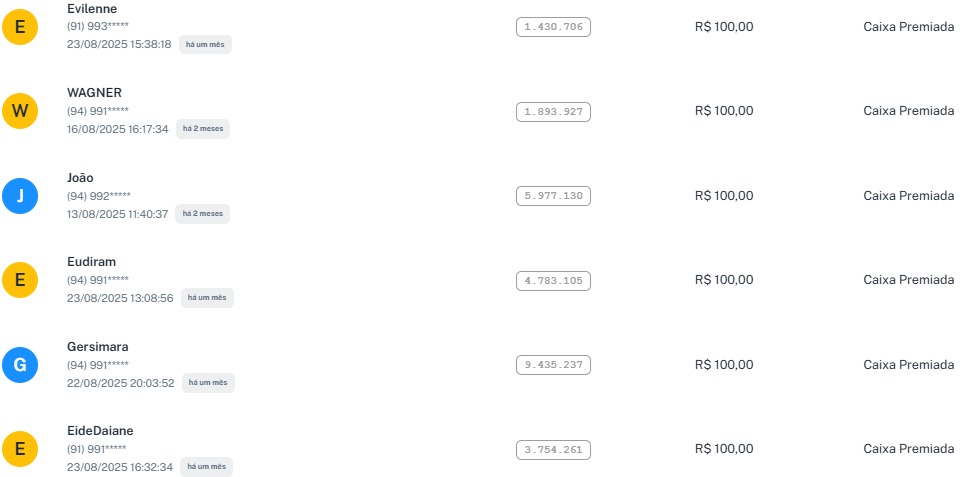Viewport: 971px width, 477px height.
Task: Open the winner name WAGNER
Action: point(94,93)
